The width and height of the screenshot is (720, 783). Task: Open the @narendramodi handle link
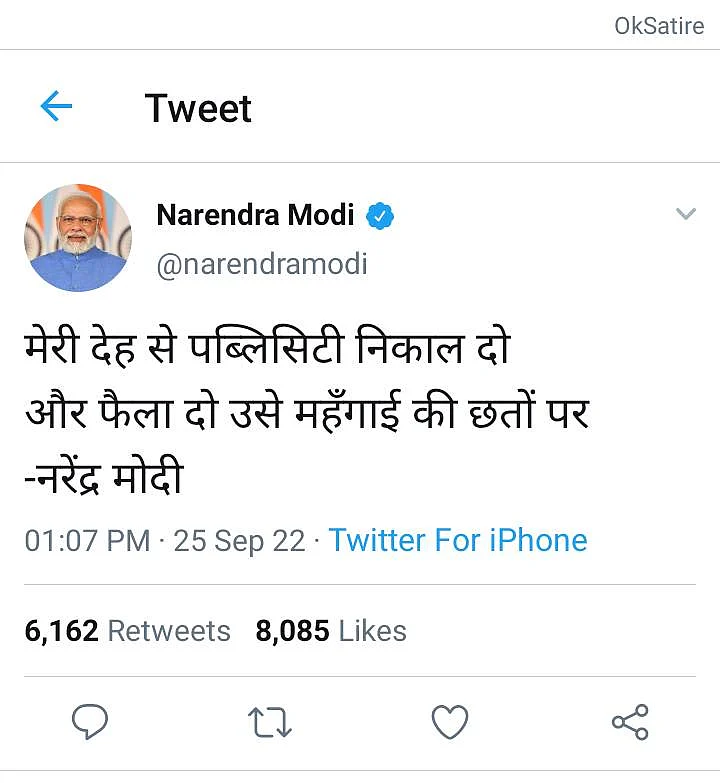click(262, 264)
